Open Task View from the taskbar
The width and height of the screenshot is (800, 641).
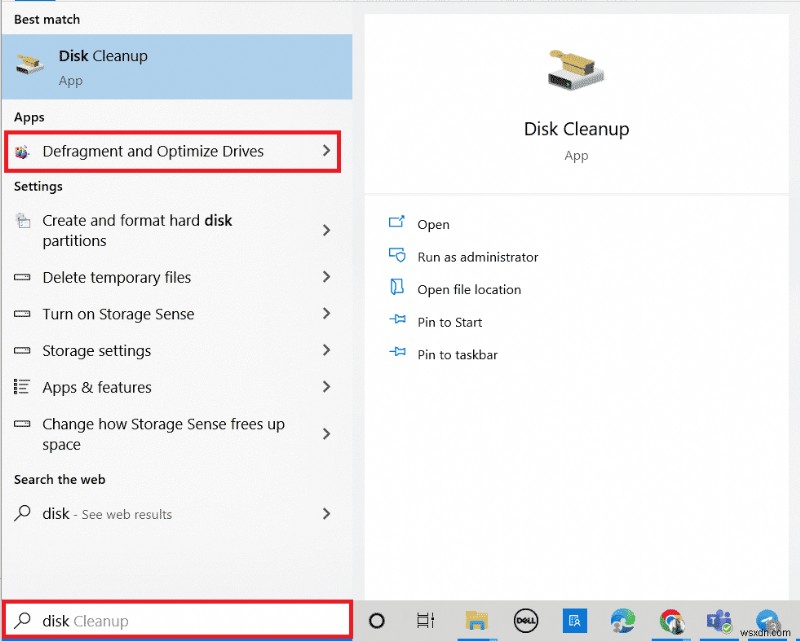point(425,621)
